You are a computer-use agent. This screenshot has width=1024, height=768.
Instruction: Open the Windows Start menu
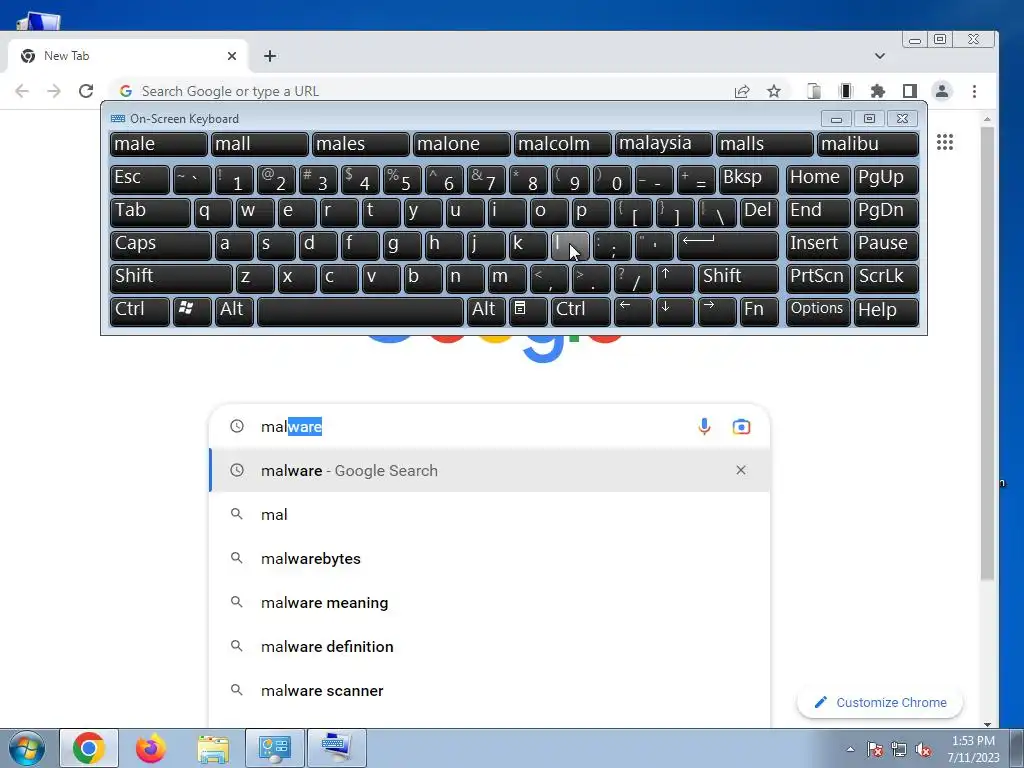[26, 748]
